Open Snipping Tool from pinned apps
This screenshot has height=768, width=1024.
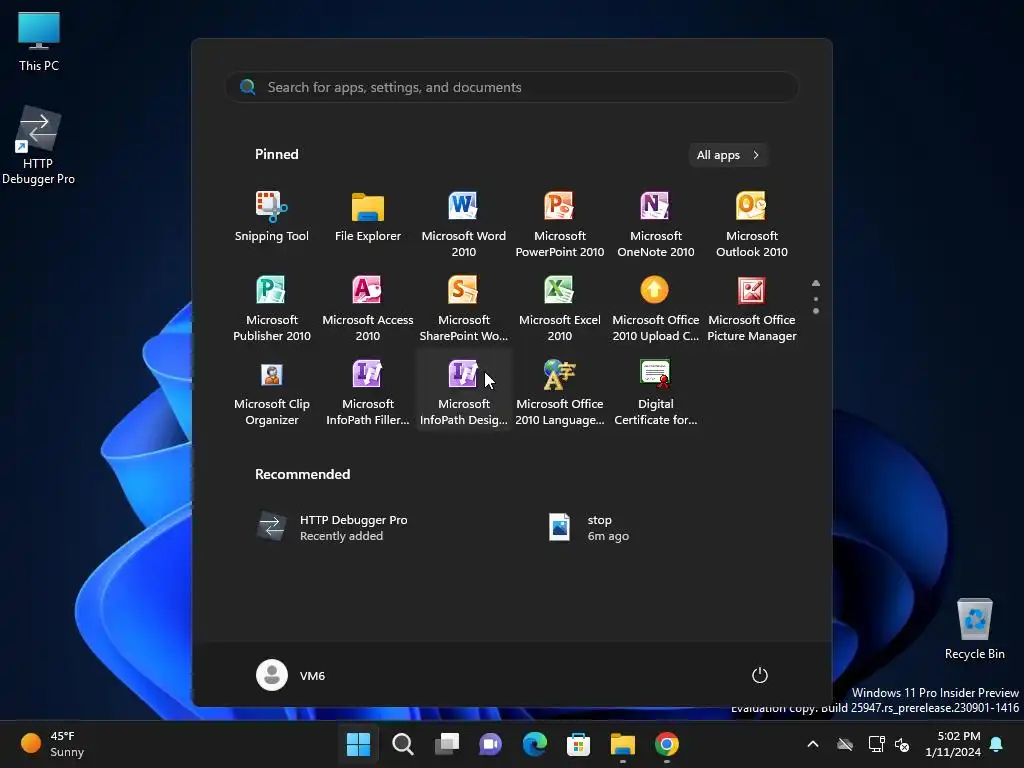coord(272,217)
